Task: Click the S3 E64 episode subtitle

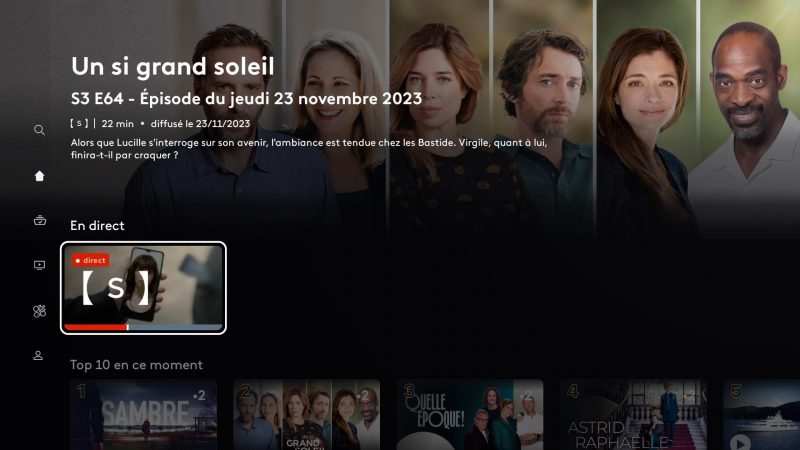Action: (x=246, y=98)
